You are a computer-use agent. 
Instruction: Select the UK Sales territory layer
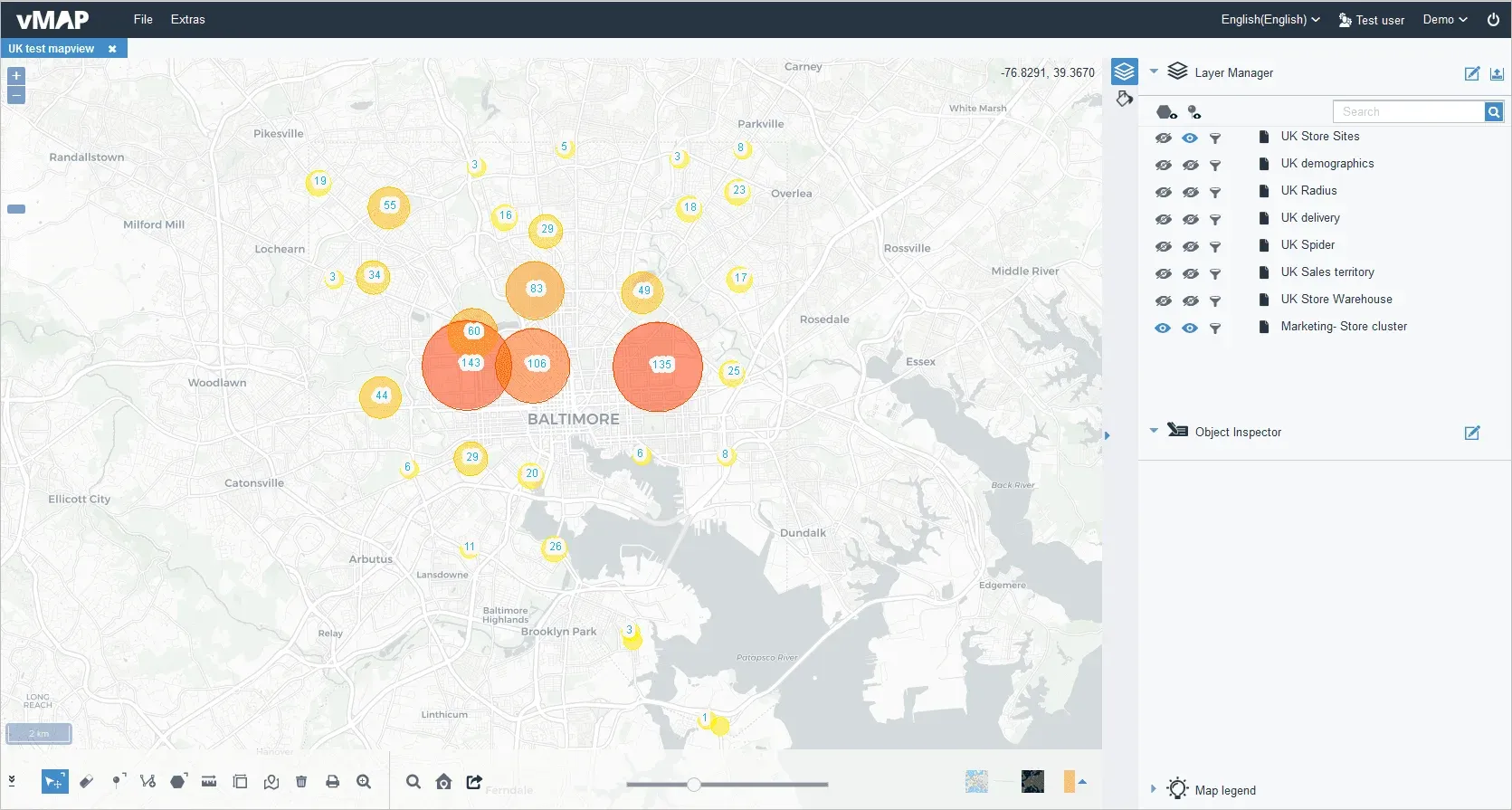pos(1327,272)
